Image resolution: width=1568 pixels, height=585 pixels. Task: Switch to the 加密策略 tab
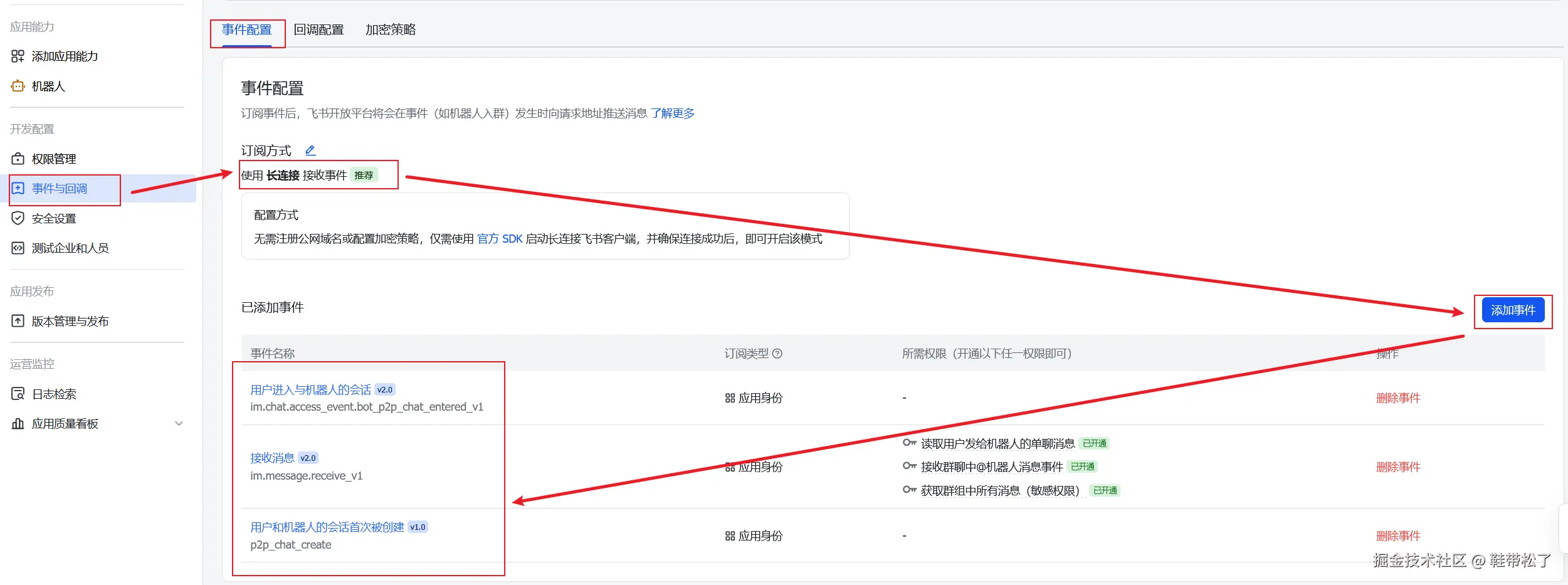390,29
